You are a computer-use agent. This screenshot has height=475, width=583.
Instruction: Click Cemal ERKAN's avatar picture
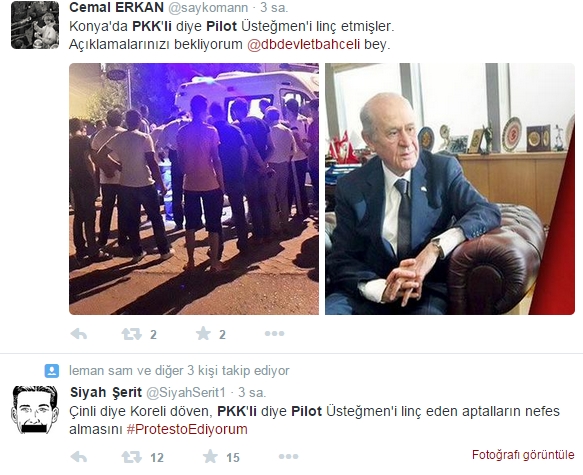click(35, 25)
